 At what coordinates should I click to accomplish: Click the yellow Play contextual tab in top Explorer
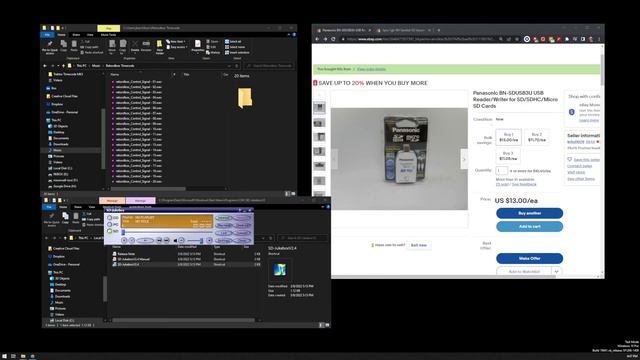(109, 28)
